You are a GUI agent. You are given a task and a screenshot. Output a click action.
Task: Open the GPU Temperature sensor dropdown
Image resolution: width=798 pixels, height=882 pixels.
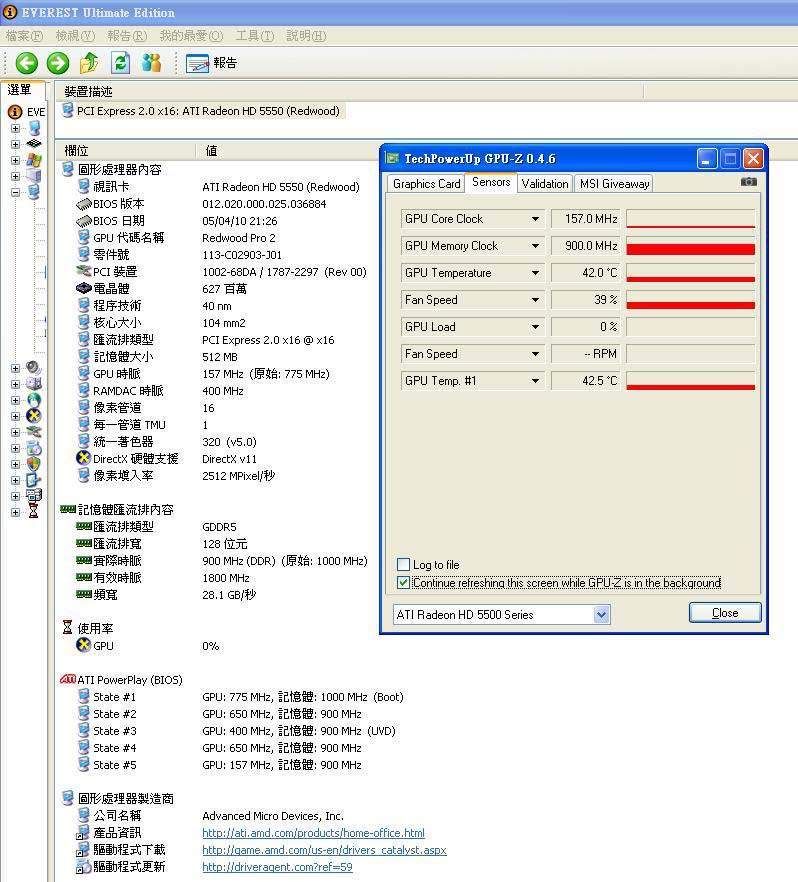click(535, 273)
